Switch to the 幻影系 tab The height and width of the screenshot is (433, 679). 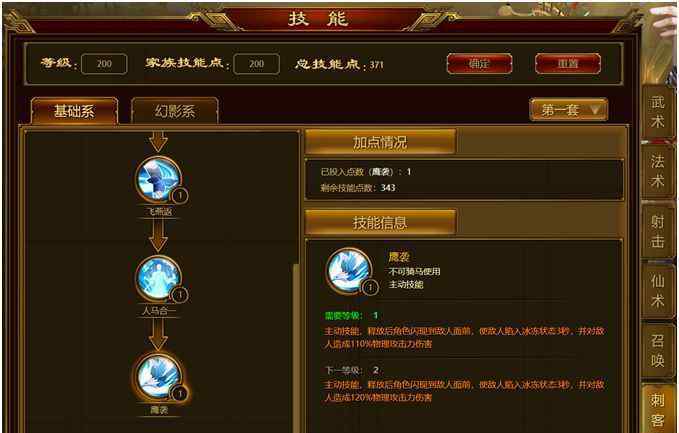coord(175,111)
